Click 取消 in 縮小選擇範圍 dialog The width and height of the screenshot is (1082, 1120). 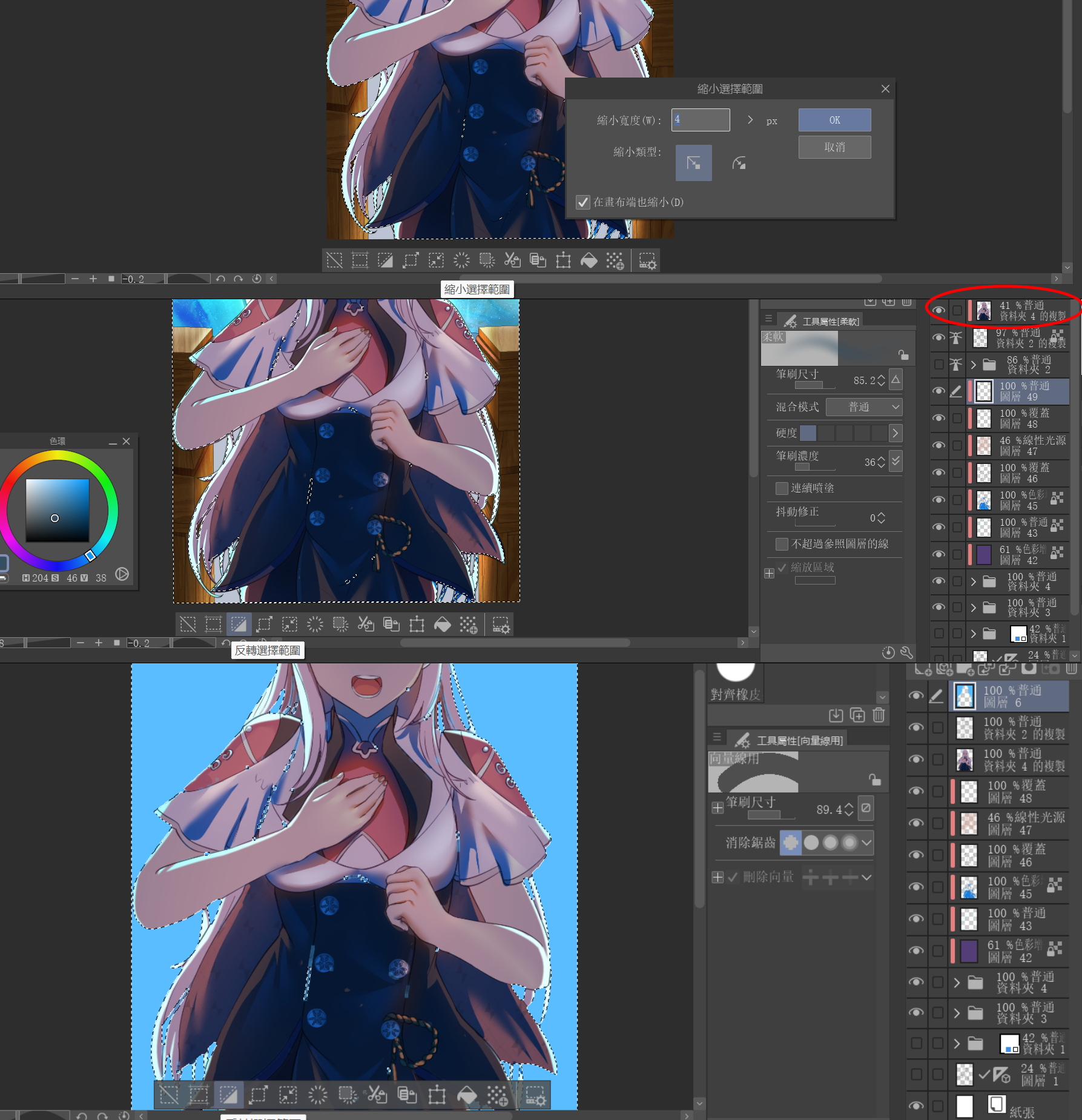pyautogui.click(x=834, y=147)
